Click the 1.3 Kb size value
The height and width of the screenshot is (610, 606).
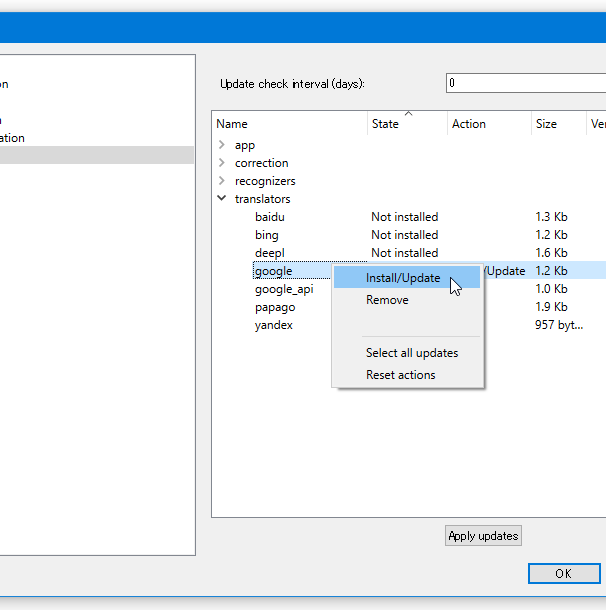551,217
